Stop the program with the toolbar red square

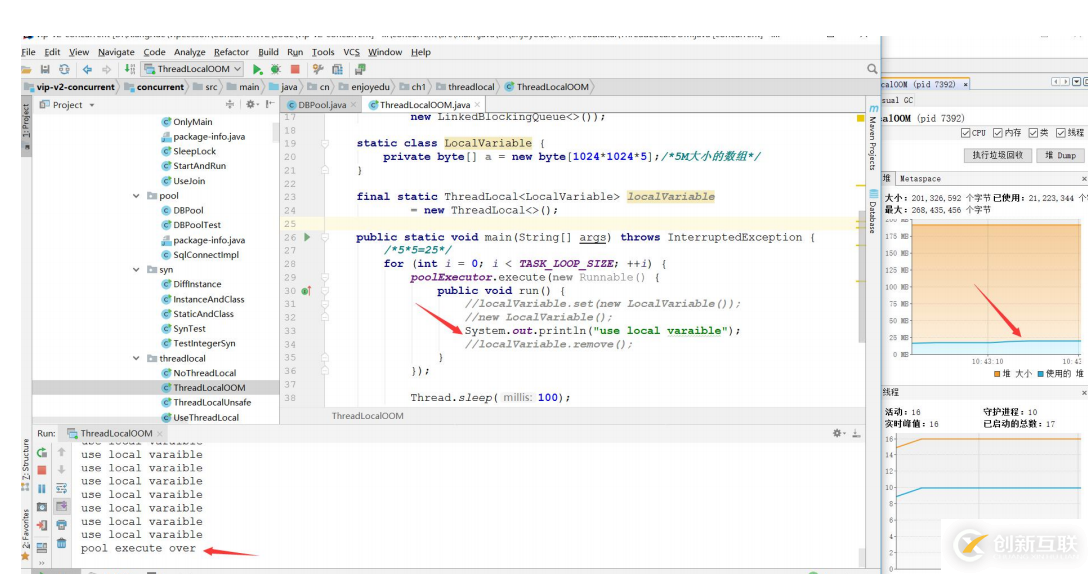point(295,69)
